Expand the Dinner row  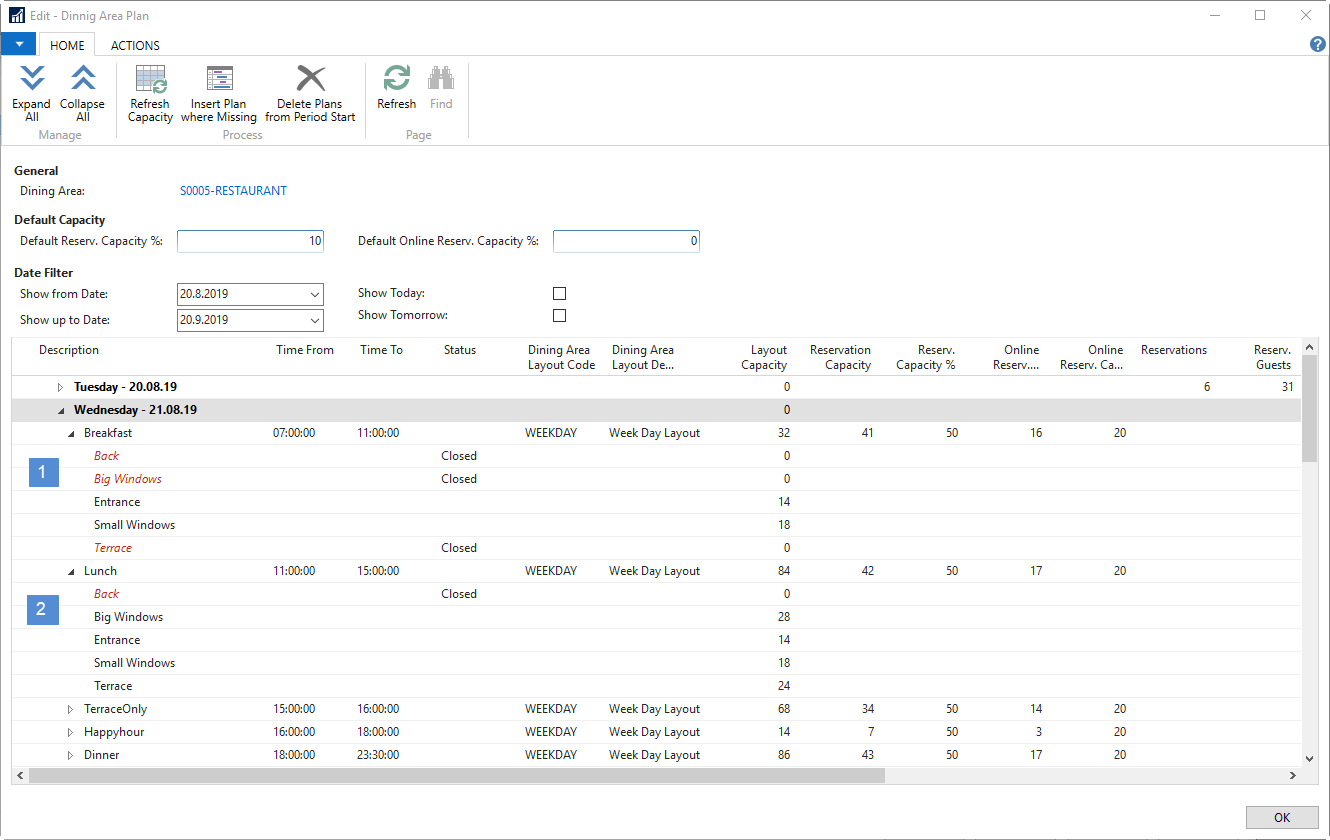click(70, 755)
